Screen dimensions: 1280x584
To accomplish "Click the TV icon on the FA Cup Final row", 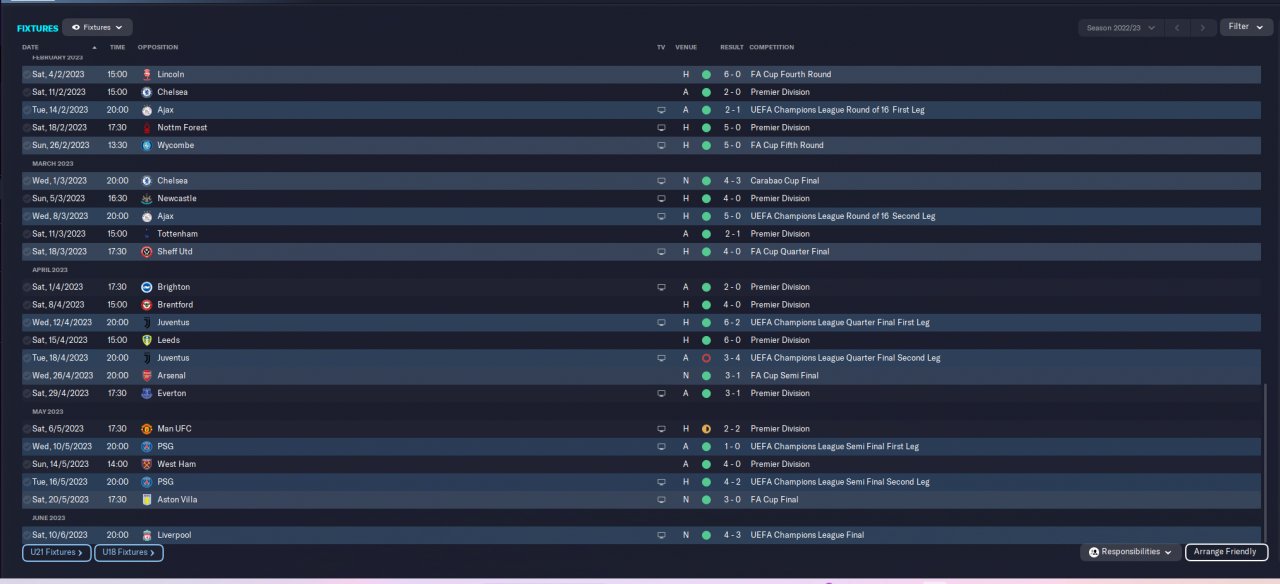I will point(661,500).
